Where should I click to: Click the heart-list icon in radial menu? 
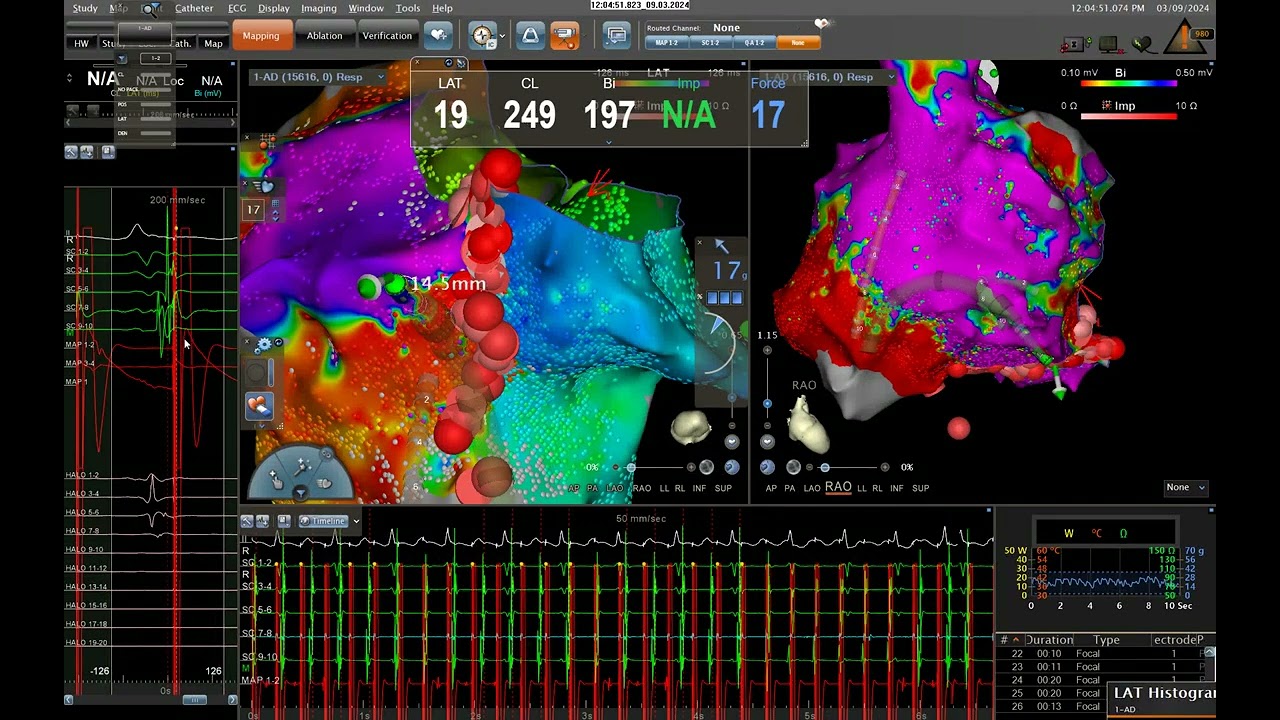pyautogui.click(x=324, y=483)
